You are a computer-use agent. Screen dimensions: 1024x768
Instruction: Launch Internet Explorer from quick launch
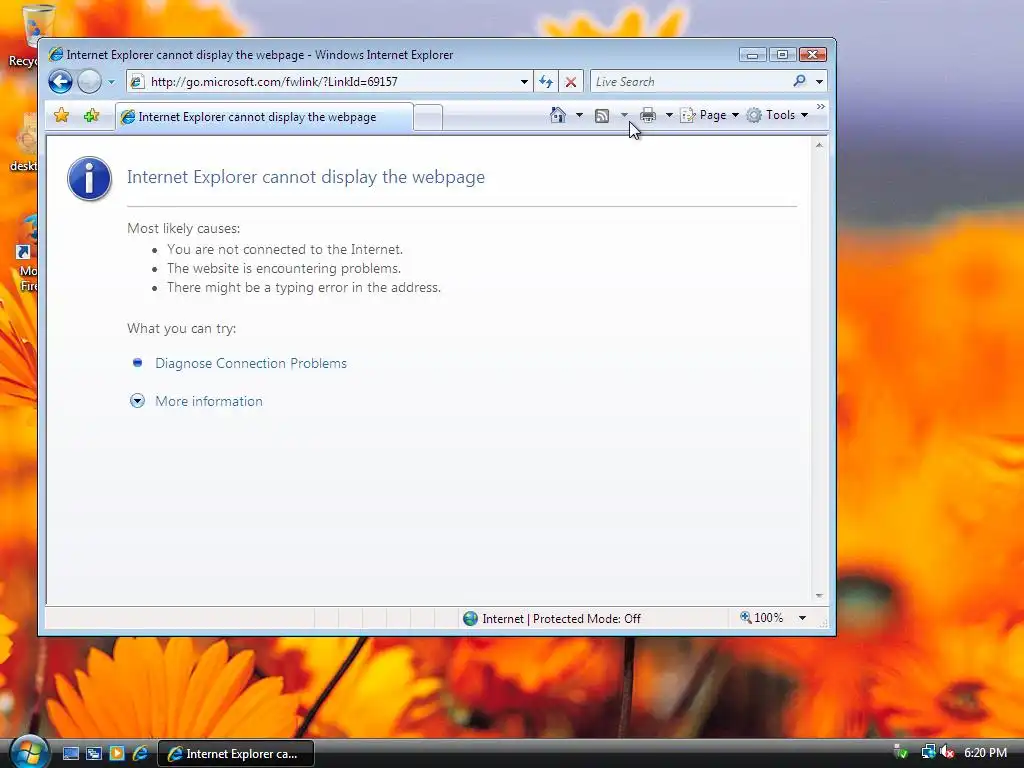pos(140,754)
